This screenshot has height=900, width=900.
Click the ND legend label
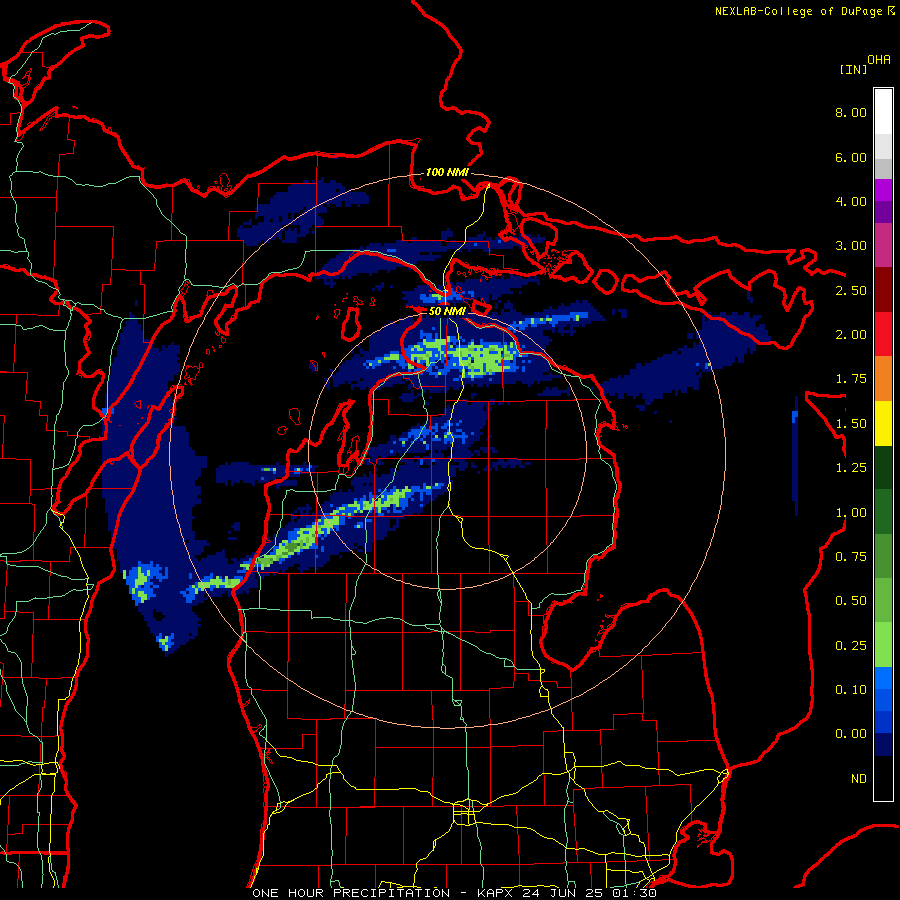pos(859,779)
